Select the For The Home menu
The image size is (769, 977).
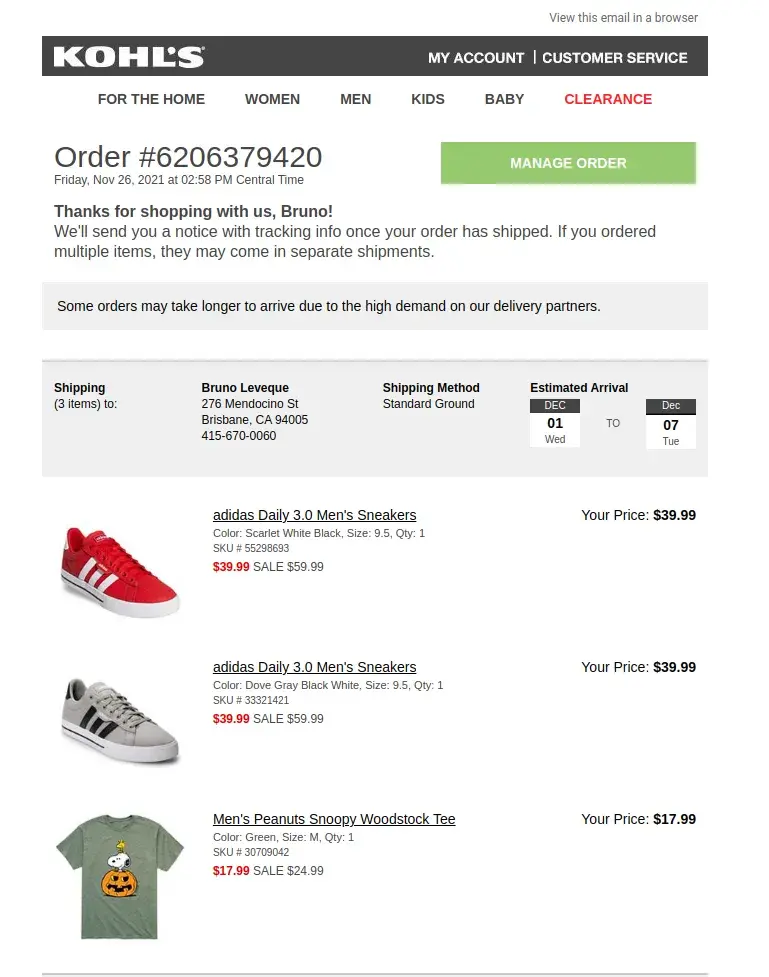click(x=151, y=99)
